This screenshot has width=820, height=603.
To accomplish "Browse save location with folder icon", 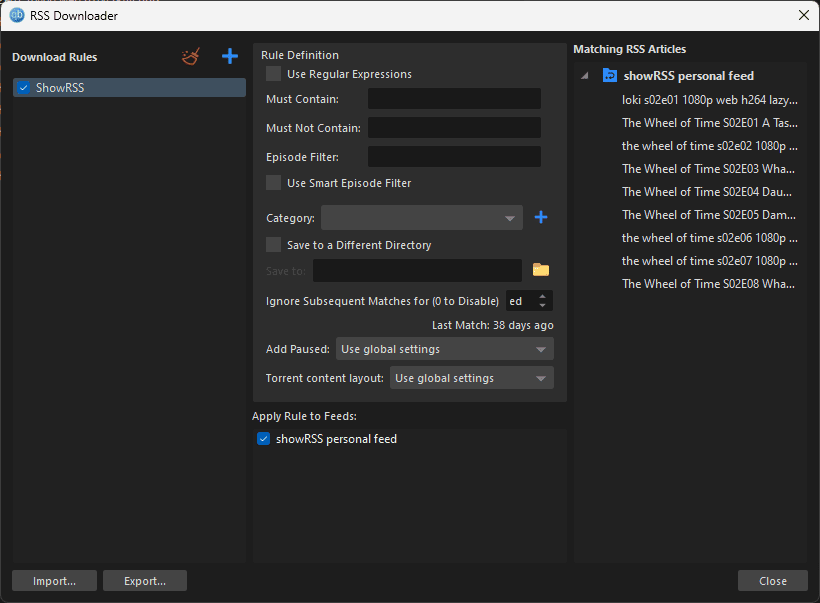I will [541, 270].
